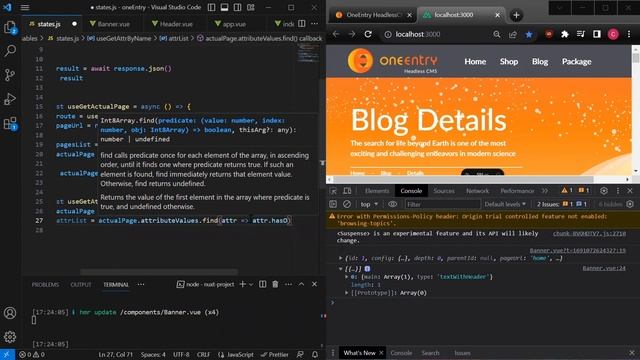Customize layout icon in VS Code title bar
640x360 pixels.
(251, 7)
